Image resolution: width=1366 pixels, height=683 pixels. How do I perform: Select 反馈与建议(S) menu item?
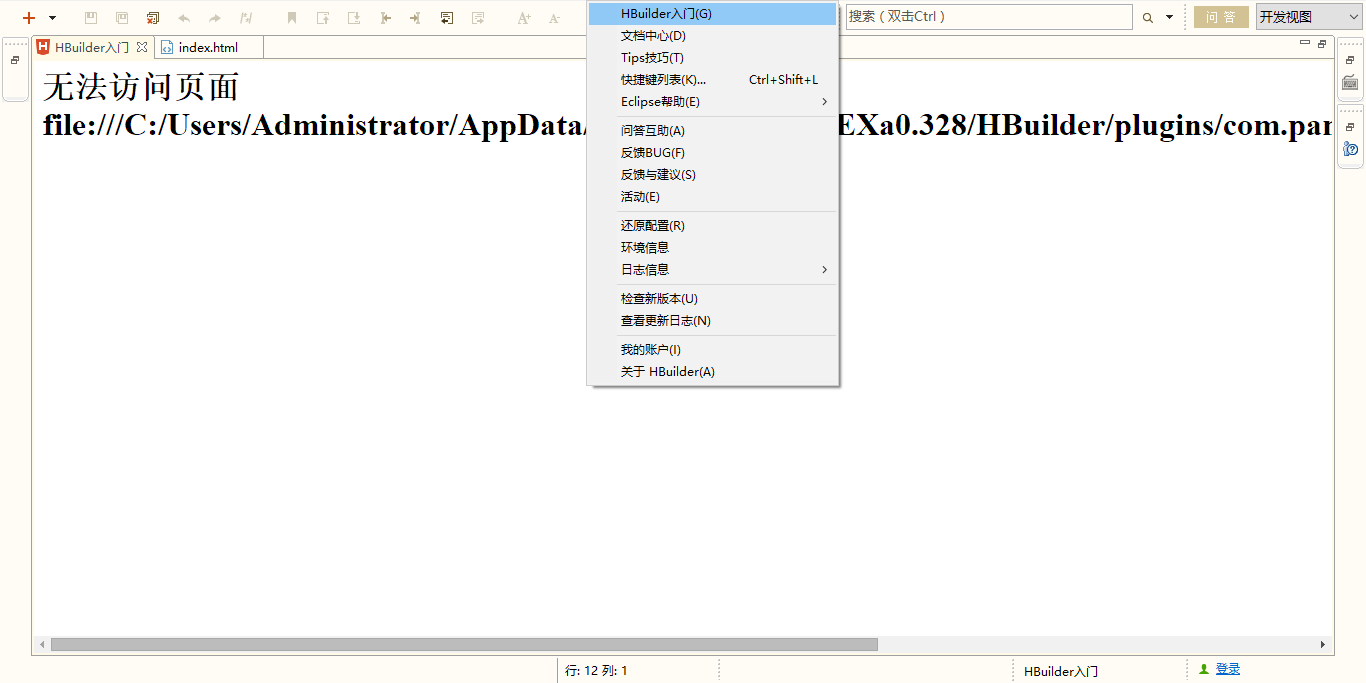pyautogui.click(x=712, y=175)
